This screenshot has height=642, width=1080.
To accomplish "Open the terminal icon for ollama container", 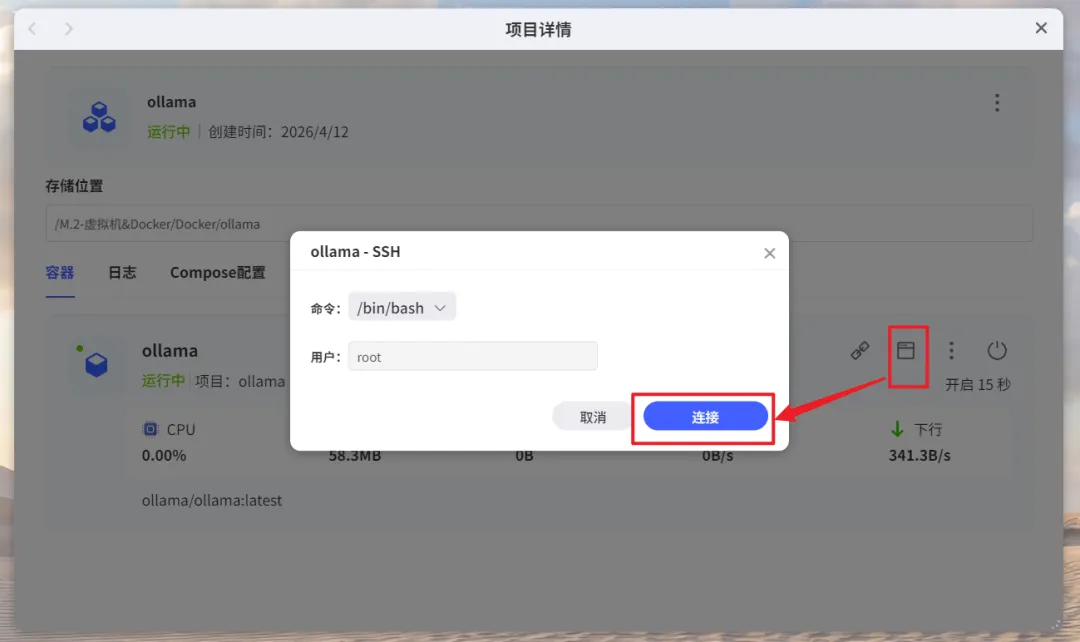I will (x=906, y=351).
